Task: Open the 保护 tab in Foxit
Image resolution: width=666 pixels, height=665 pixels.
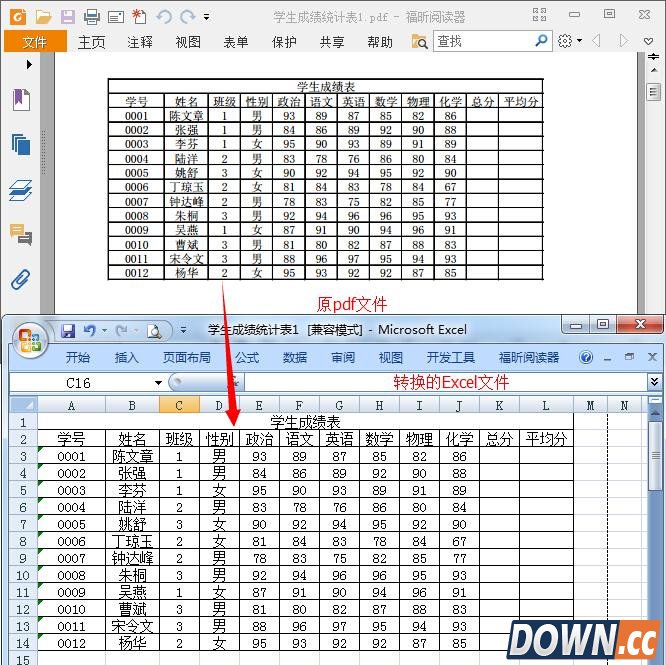Action: (284, 42)
